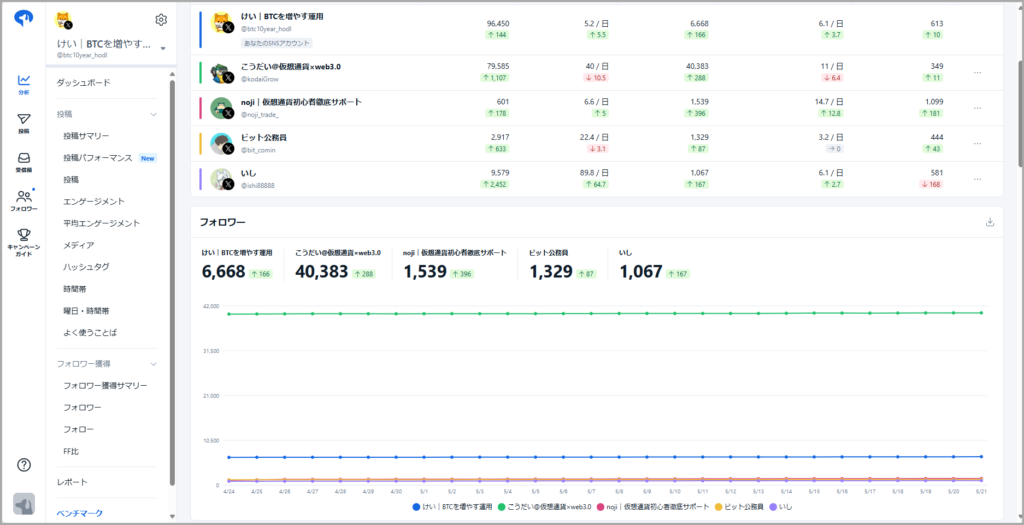
Task: Click the こうだい account avatar
Action: pyautogui.click(x=221, y=72)
